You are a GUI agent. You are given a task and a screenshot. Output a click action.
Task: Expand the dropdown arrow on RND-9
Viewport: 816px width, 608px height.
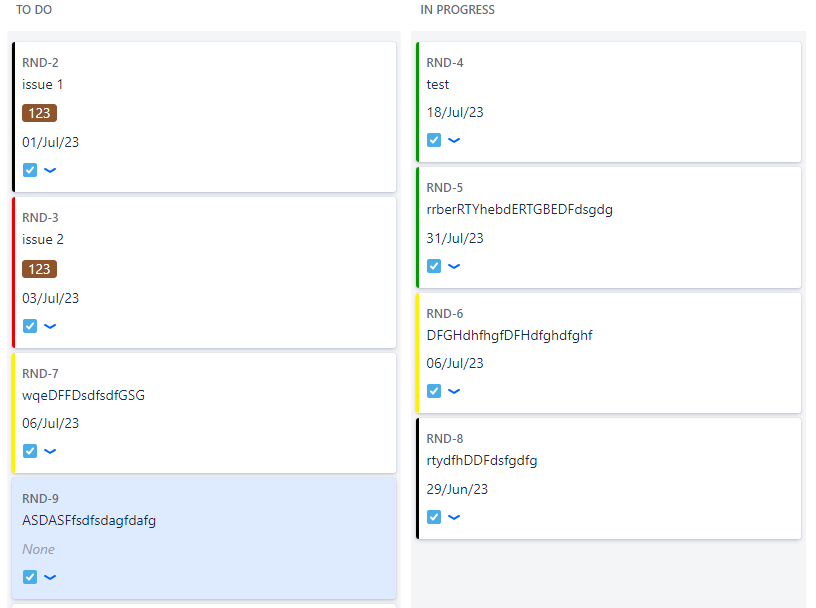(x=50, y=577)
